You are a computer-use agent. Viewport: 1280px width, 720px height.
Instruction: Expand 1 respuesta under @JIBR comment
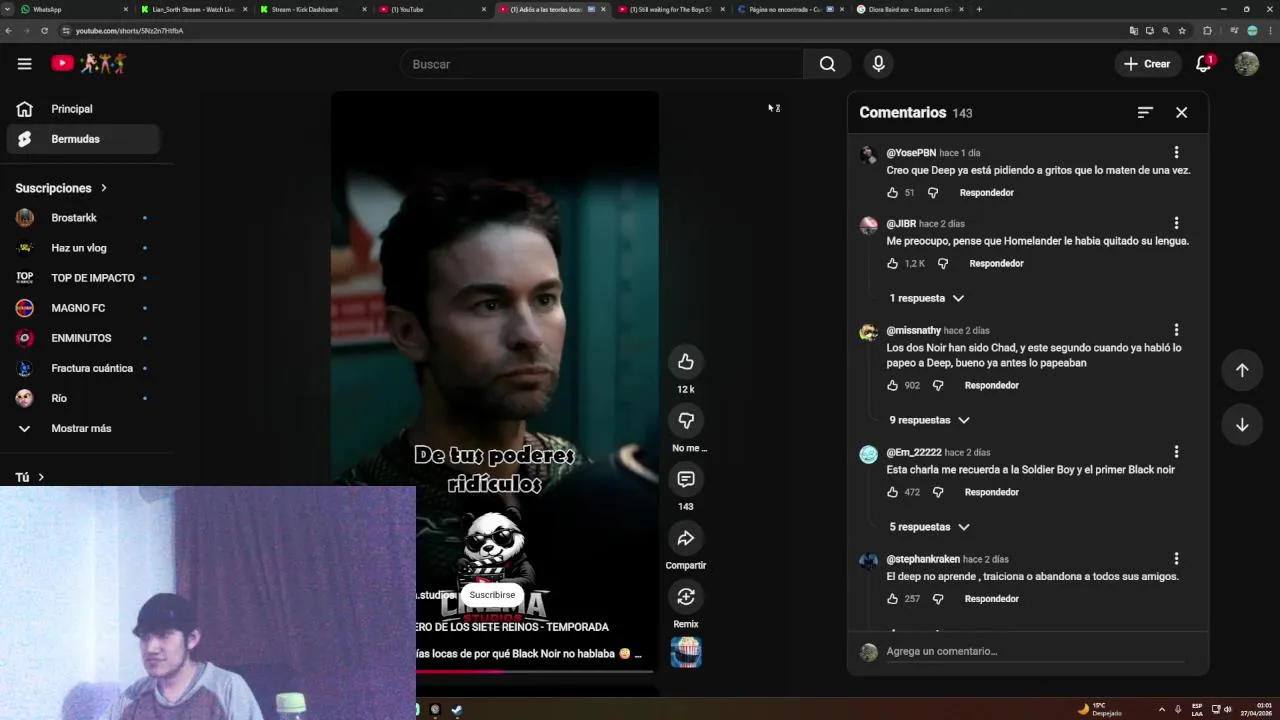coord(926,298)
